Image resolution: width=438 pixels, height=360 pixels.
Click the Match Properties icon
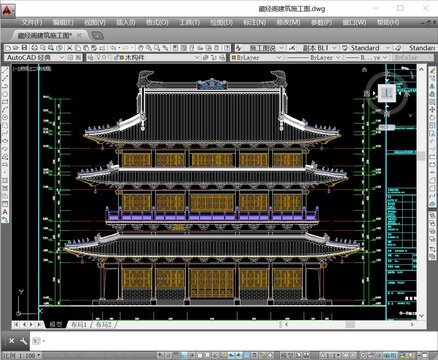click(x=94, y=48)
